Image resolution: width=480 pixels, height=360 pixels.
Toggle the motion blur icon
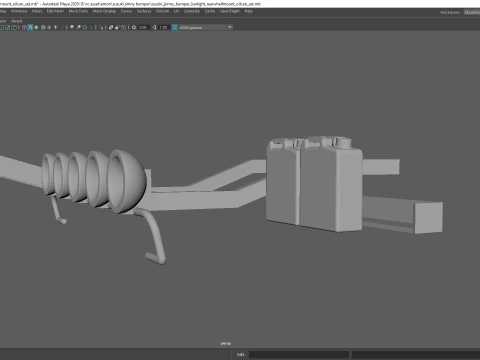click(78, 27)
